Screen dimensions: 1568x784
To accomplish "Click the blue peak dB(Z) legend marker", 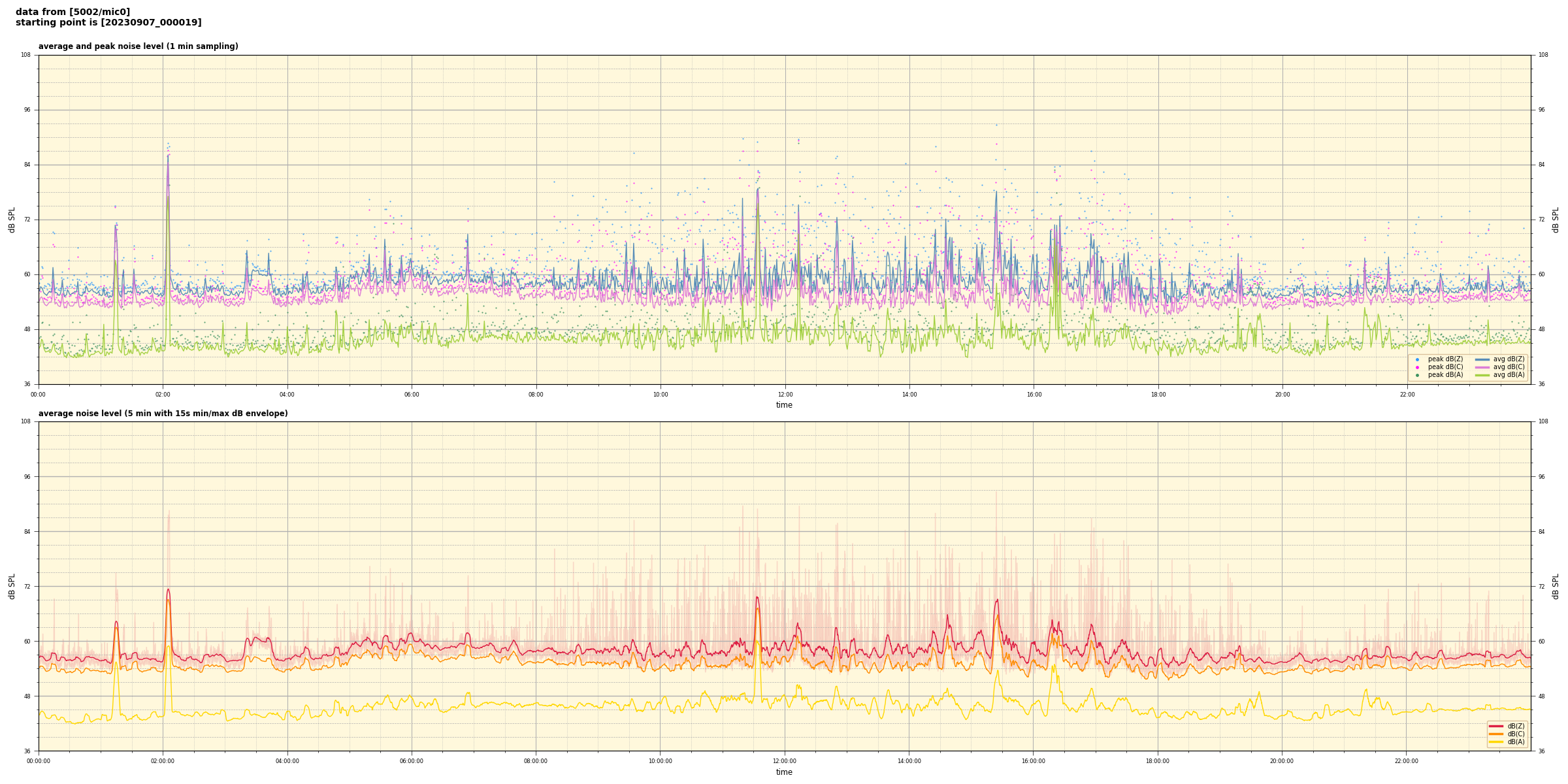I will (x=1417, y=359).
